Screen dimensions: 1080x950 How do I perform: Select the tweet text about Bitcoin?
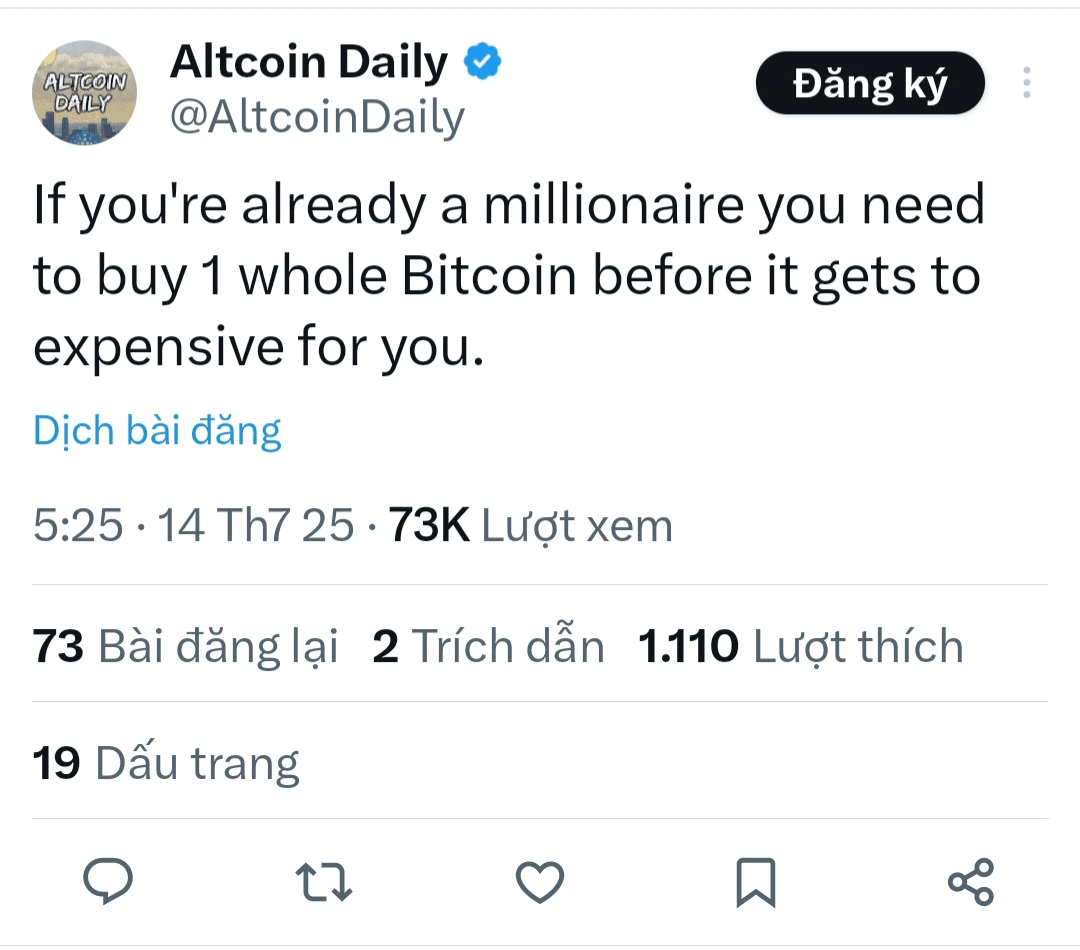pos(508,276)
